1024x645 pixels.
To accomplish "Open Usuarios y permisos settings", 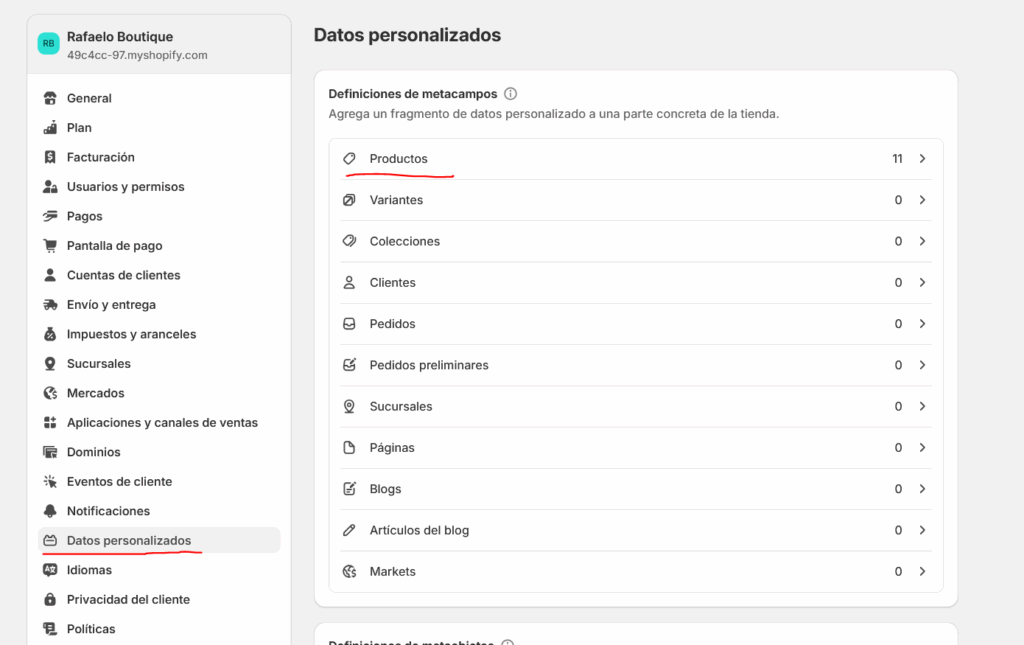I will [x=125, y=187].
